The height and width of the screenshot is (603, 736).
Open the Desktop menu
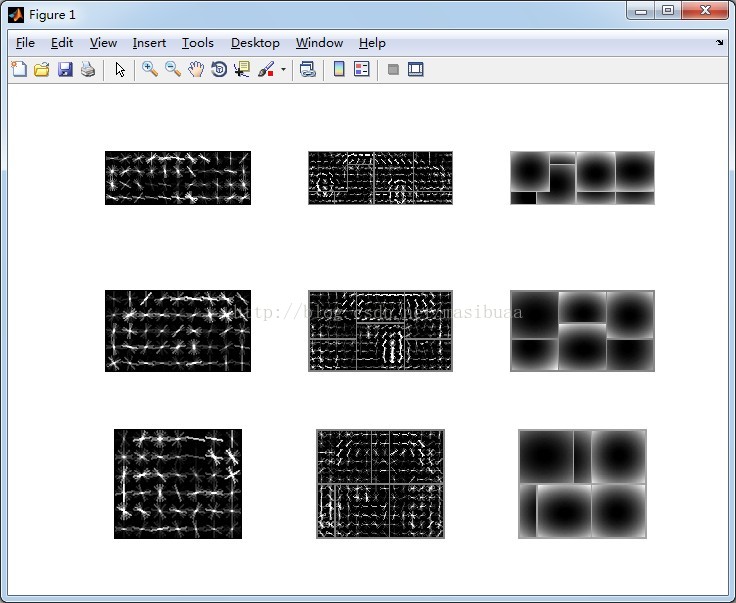[x=255, y=43]
